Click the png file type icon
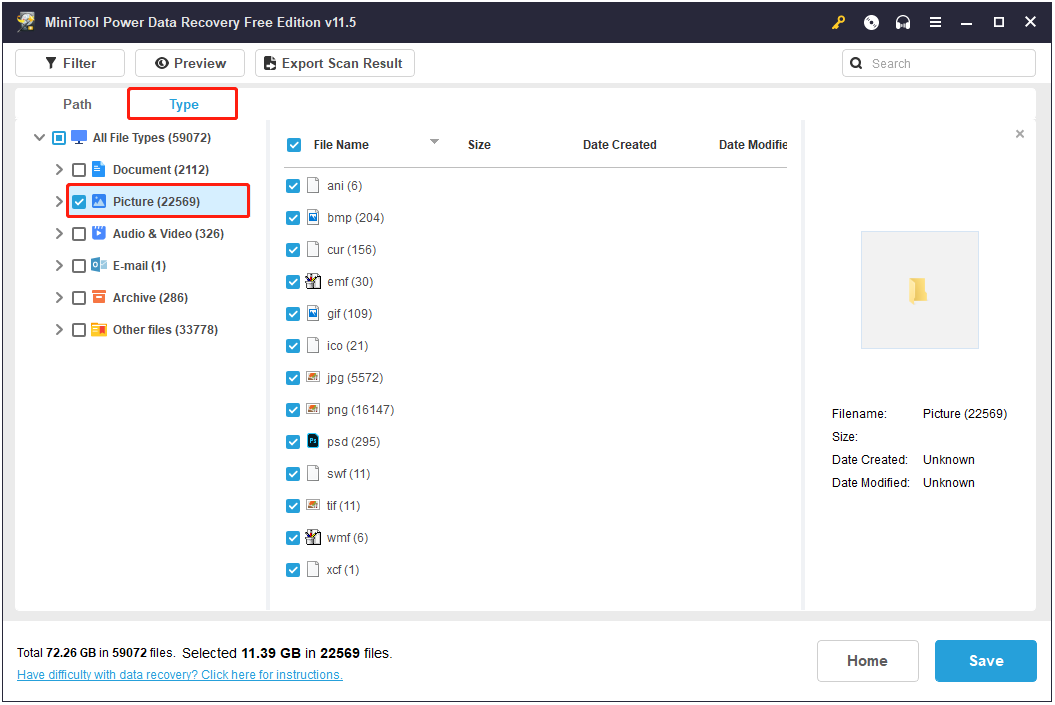Image resolution: width=1055 pixels, height=705 pixels. coord(313,409)
